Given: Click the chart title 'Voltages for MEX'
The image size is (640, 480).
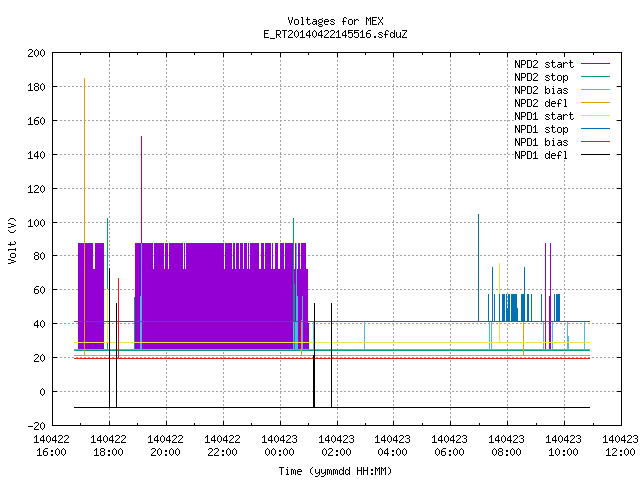Looking at the screenshot, I should pos(335,21).
